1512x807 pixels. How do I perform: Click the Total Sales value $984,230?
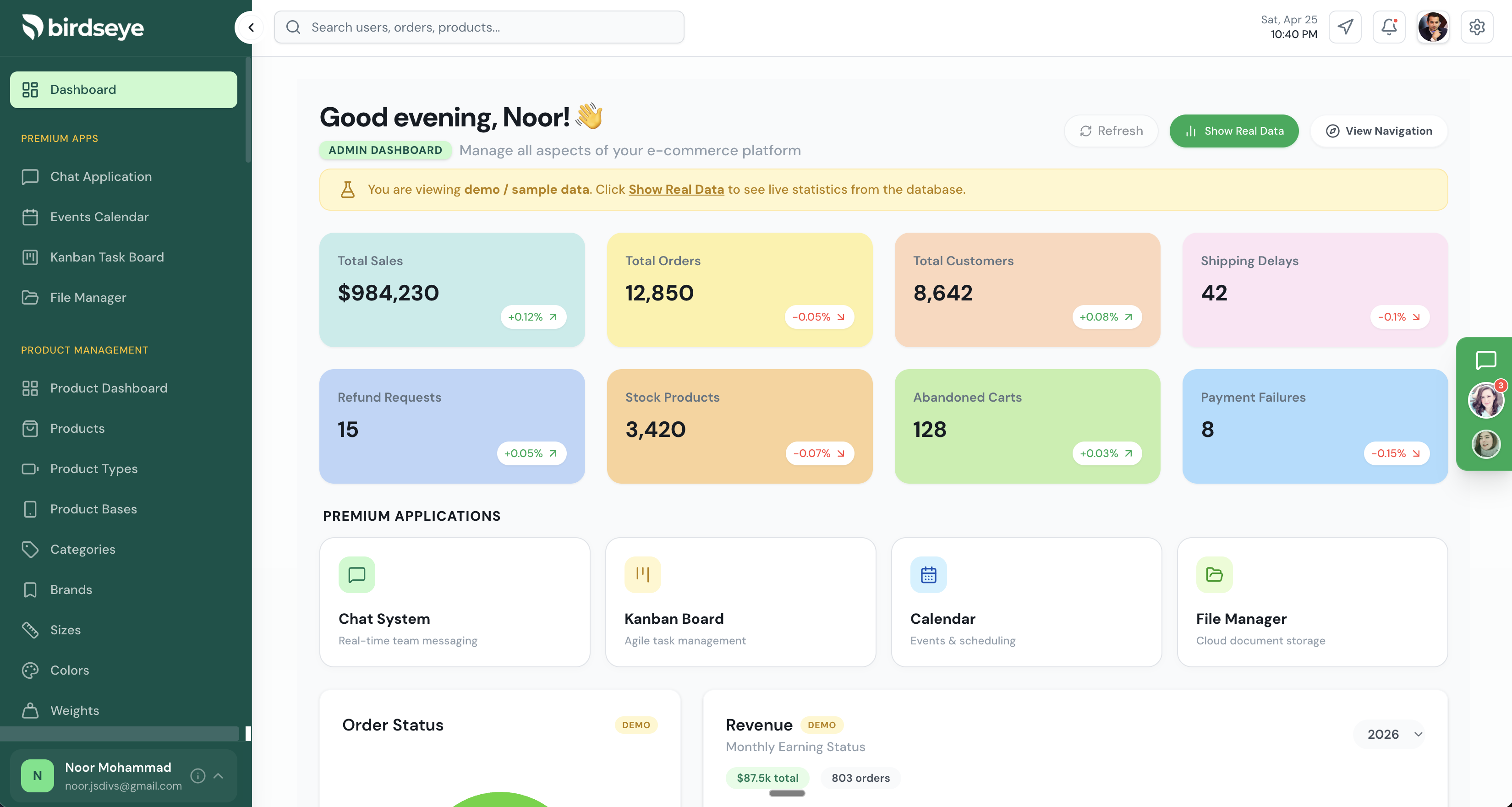point(388,293)
